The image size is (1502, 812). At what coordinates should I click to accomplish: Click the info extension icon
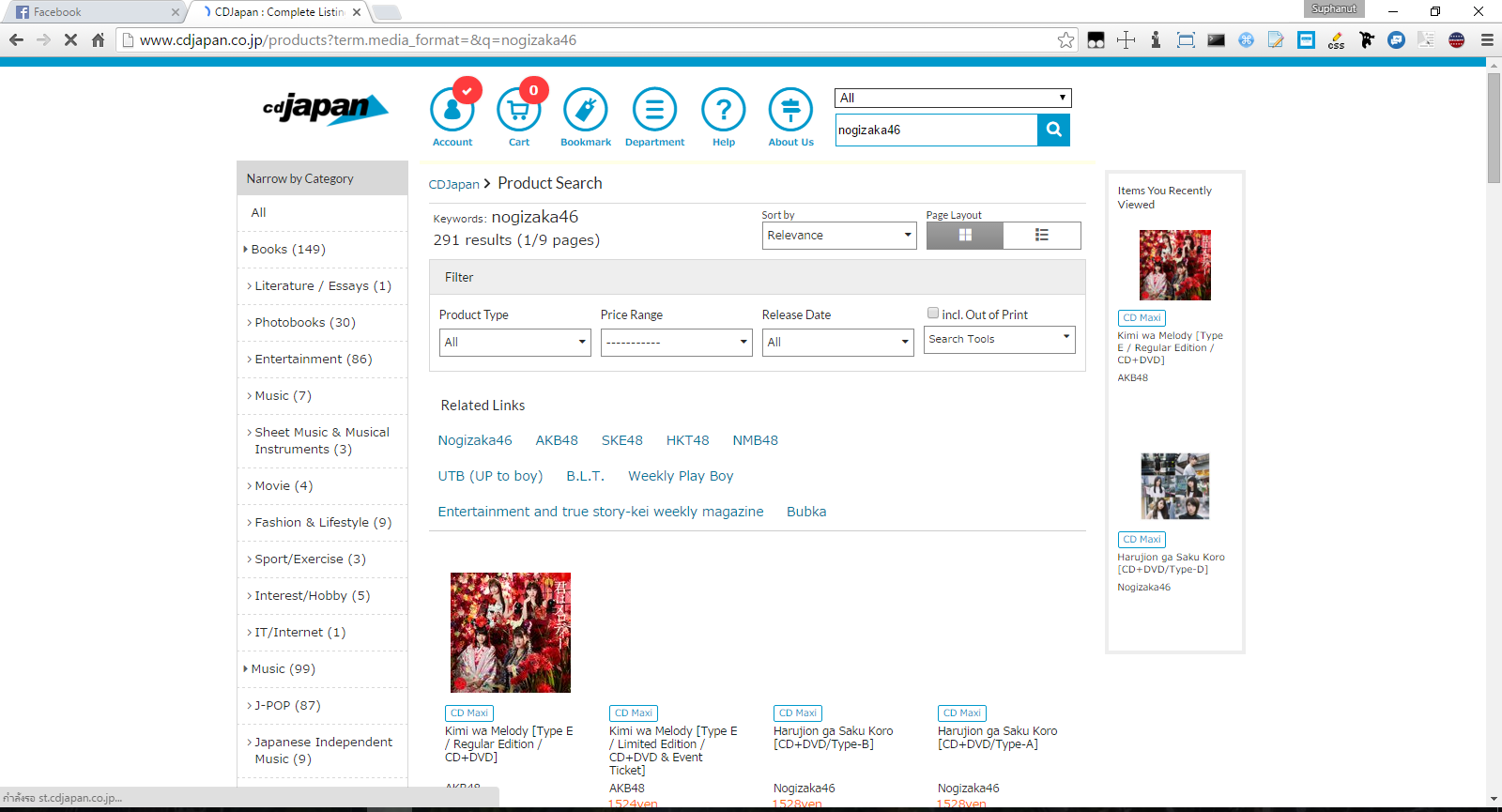[x=1156, y=39]
